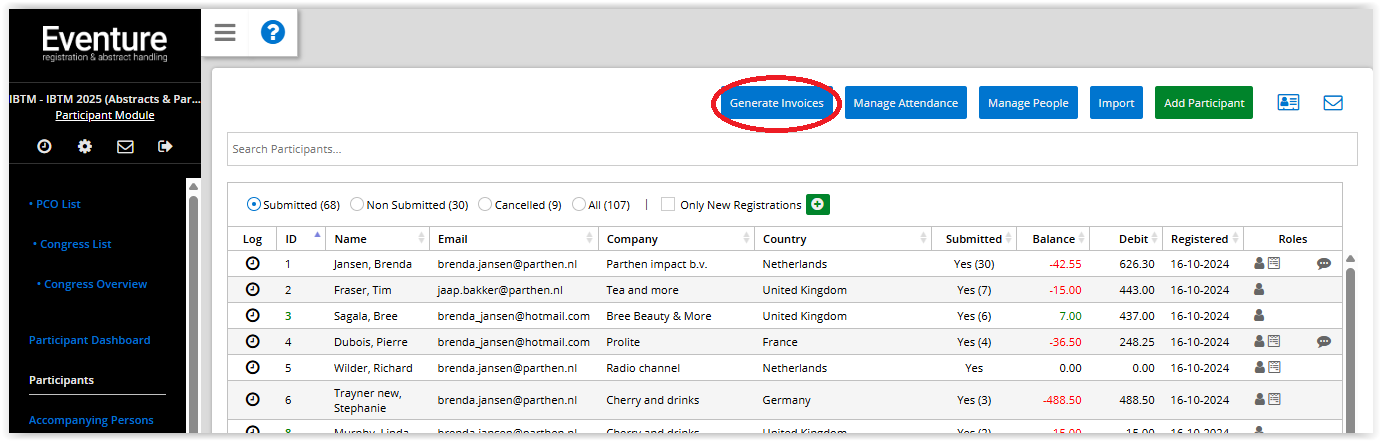Click green plus icon next to filters
The height and width of the screenshot is (441, 1381).
tap(818, 204)
